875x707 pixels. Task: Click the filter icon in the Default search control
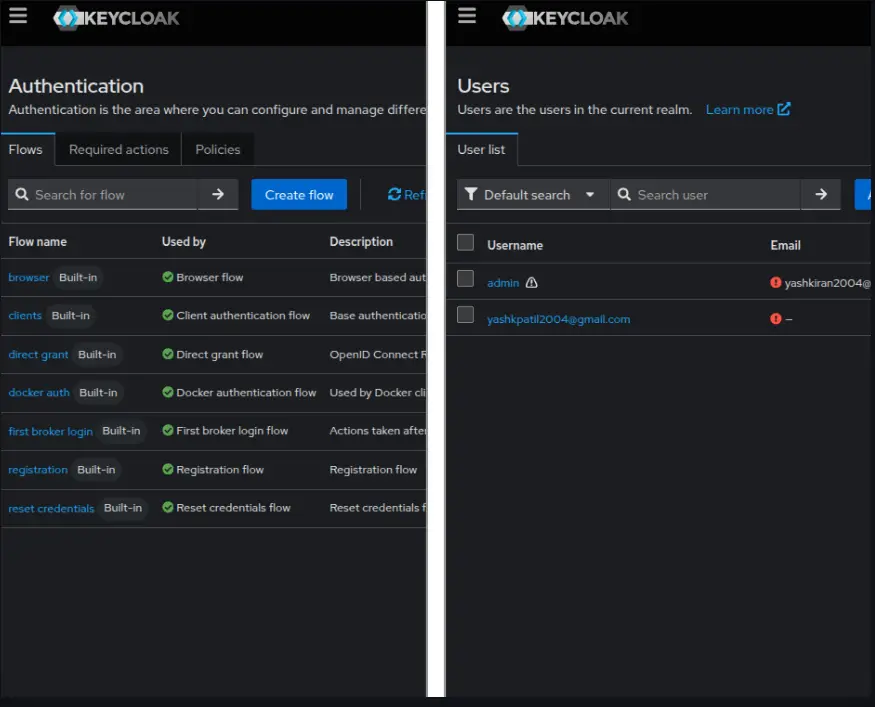(471, 194)
